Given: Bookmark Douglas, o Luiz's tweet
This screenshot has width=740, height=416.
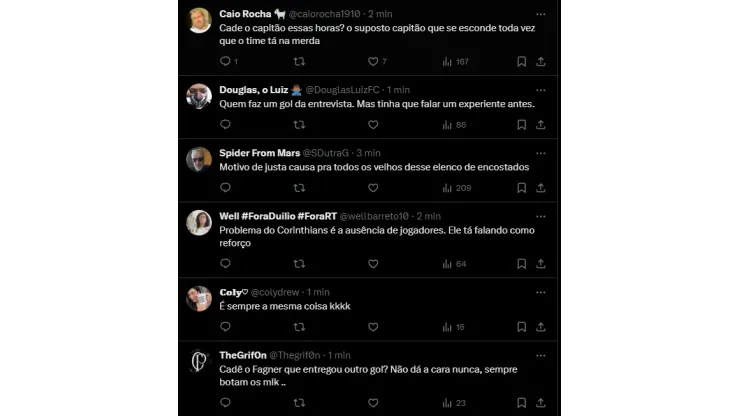Looking at the screenshot, I should (x=521, y=125).
